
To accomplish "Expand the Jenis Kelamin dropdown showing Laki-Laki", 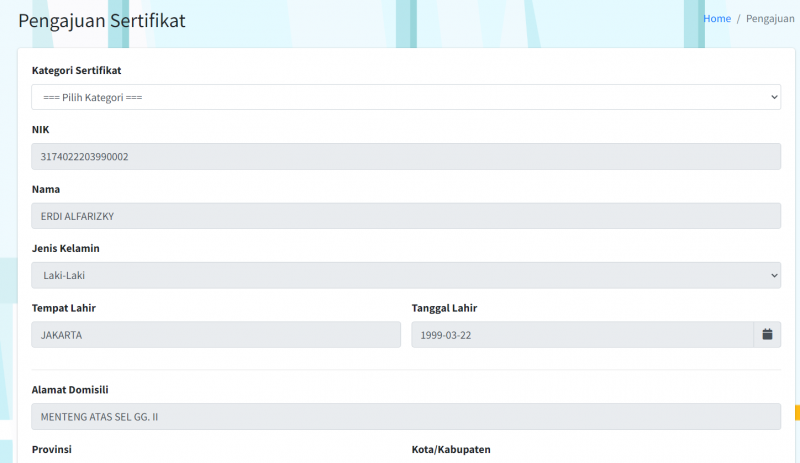I will pos(405,275).
